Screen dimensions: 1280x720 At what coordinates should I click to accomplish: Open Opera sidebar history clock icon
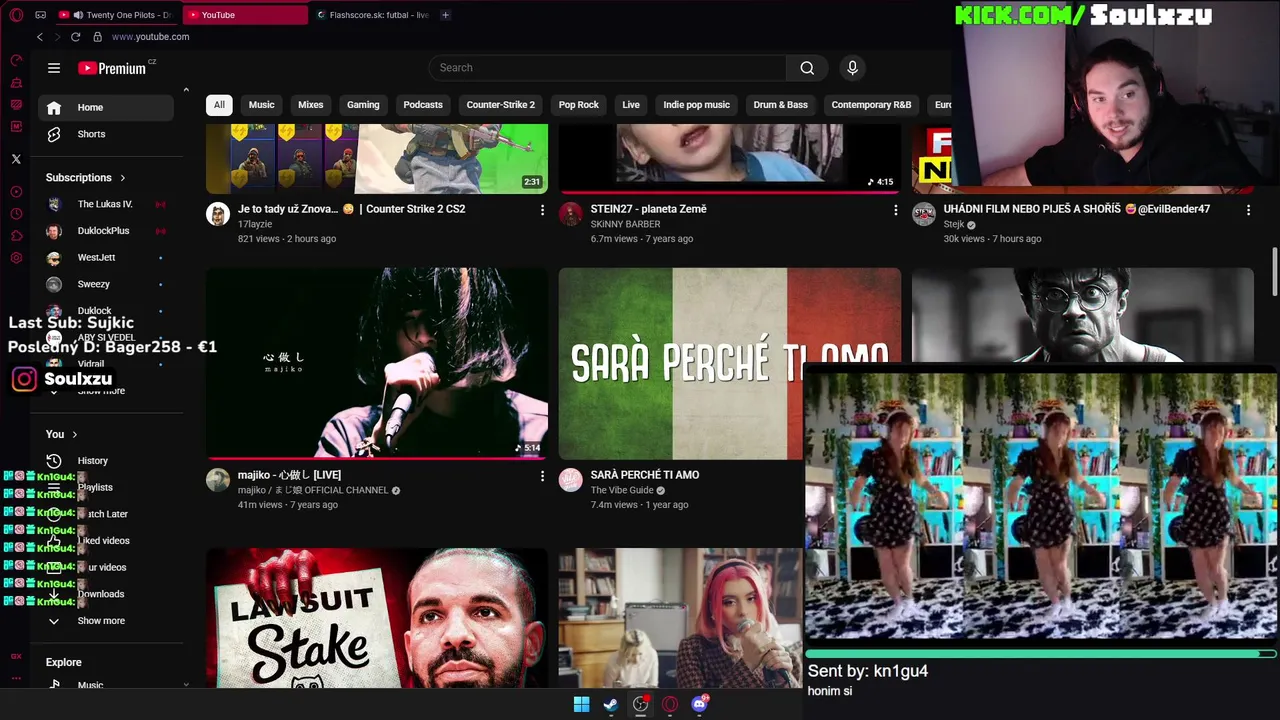16,214
